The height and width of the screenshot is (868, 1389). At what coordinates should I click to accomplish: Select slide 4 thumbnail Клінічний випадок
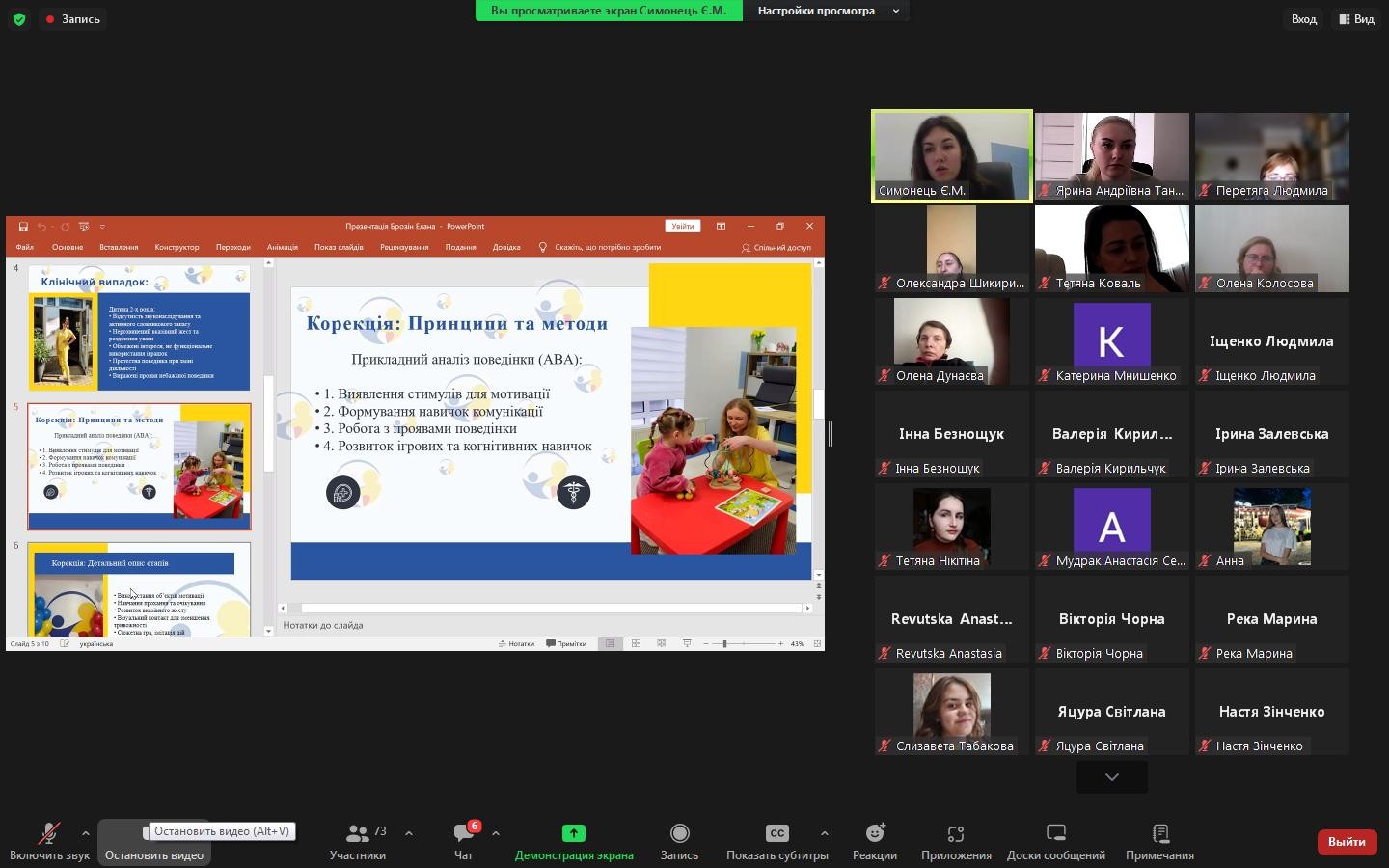139,328
